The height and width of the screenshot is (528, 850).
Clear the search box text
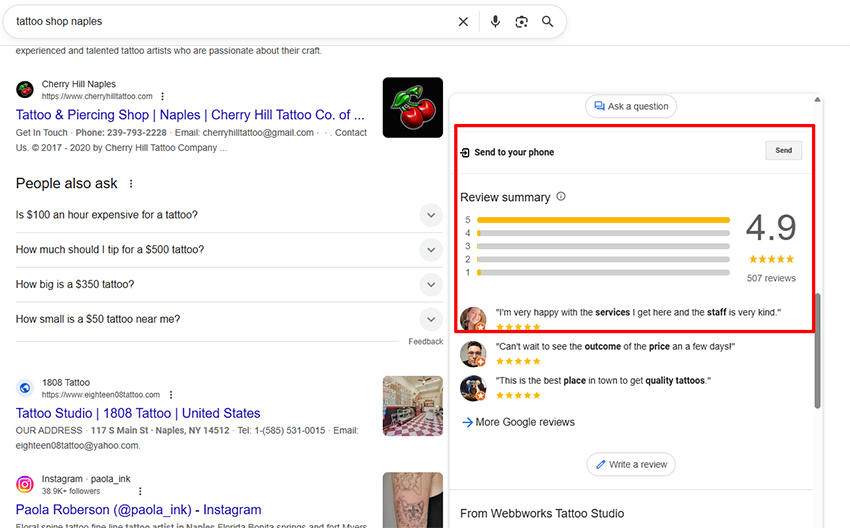coord(463,22)
